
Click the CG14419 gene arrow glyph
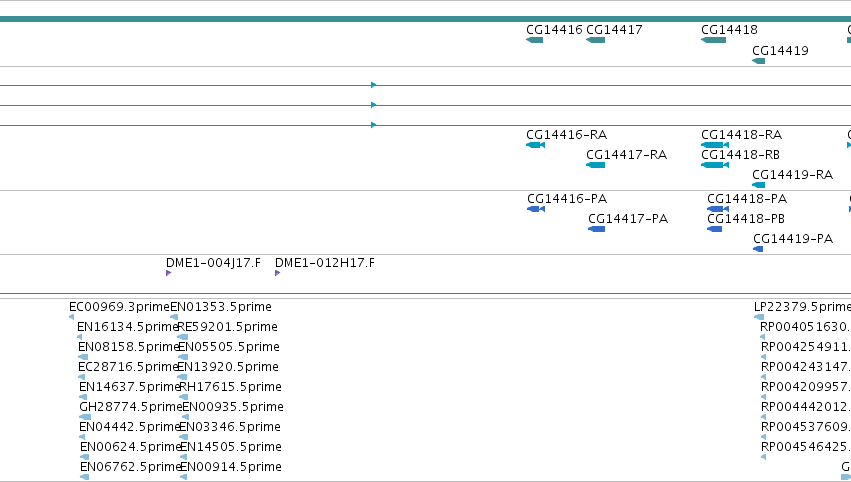758,61
